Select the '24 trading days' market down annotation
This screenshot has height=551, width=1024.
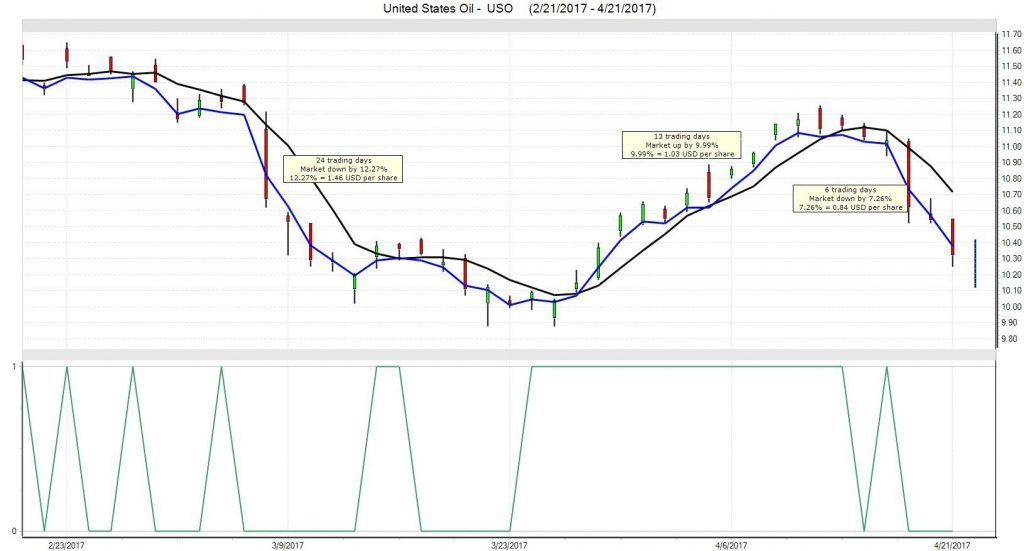344,168
